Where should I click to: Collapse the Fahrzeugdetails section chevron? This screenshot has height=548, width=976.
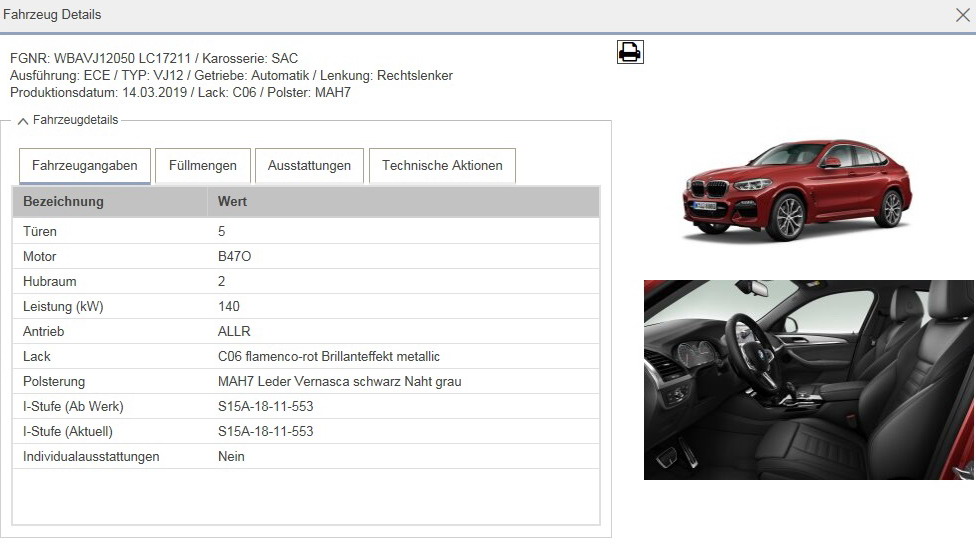pos(22,121)
